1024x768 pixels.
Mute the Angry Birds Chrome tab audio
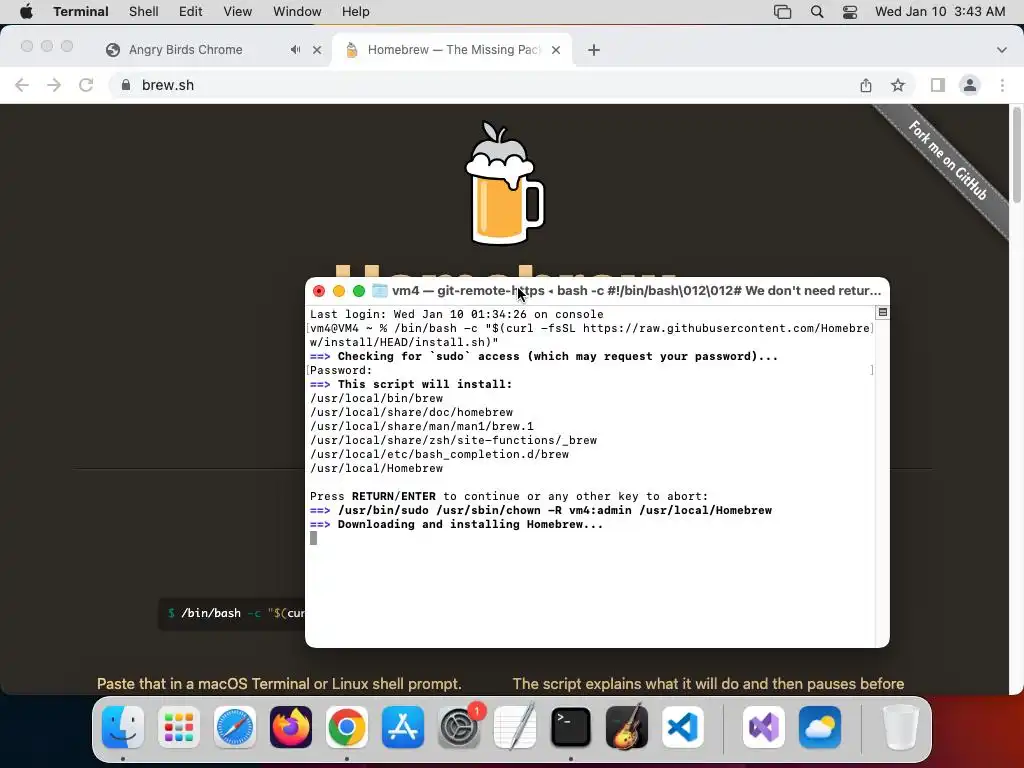[x=296, y=50]
